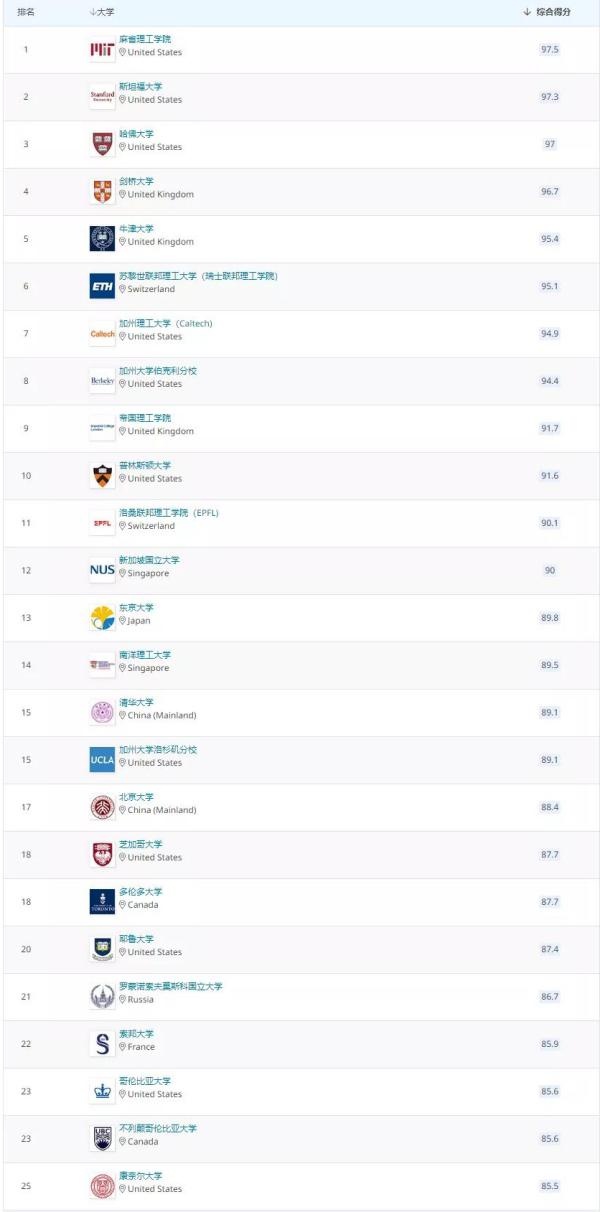The width and height of the screenshot is (600, 1212).
Task: Click the Caltech logo icon
Action: (102, 333)
